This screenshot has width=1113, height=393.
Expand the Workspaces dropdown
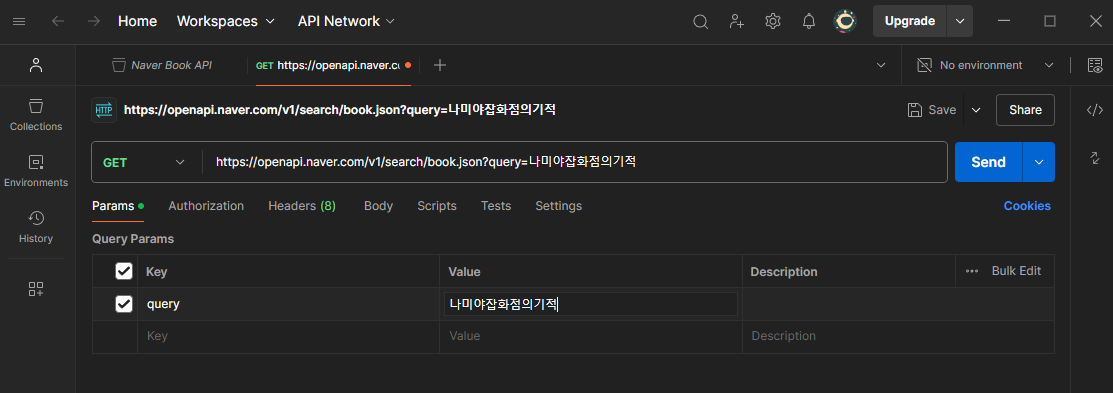pyautogui.click(x=226, y=21)
